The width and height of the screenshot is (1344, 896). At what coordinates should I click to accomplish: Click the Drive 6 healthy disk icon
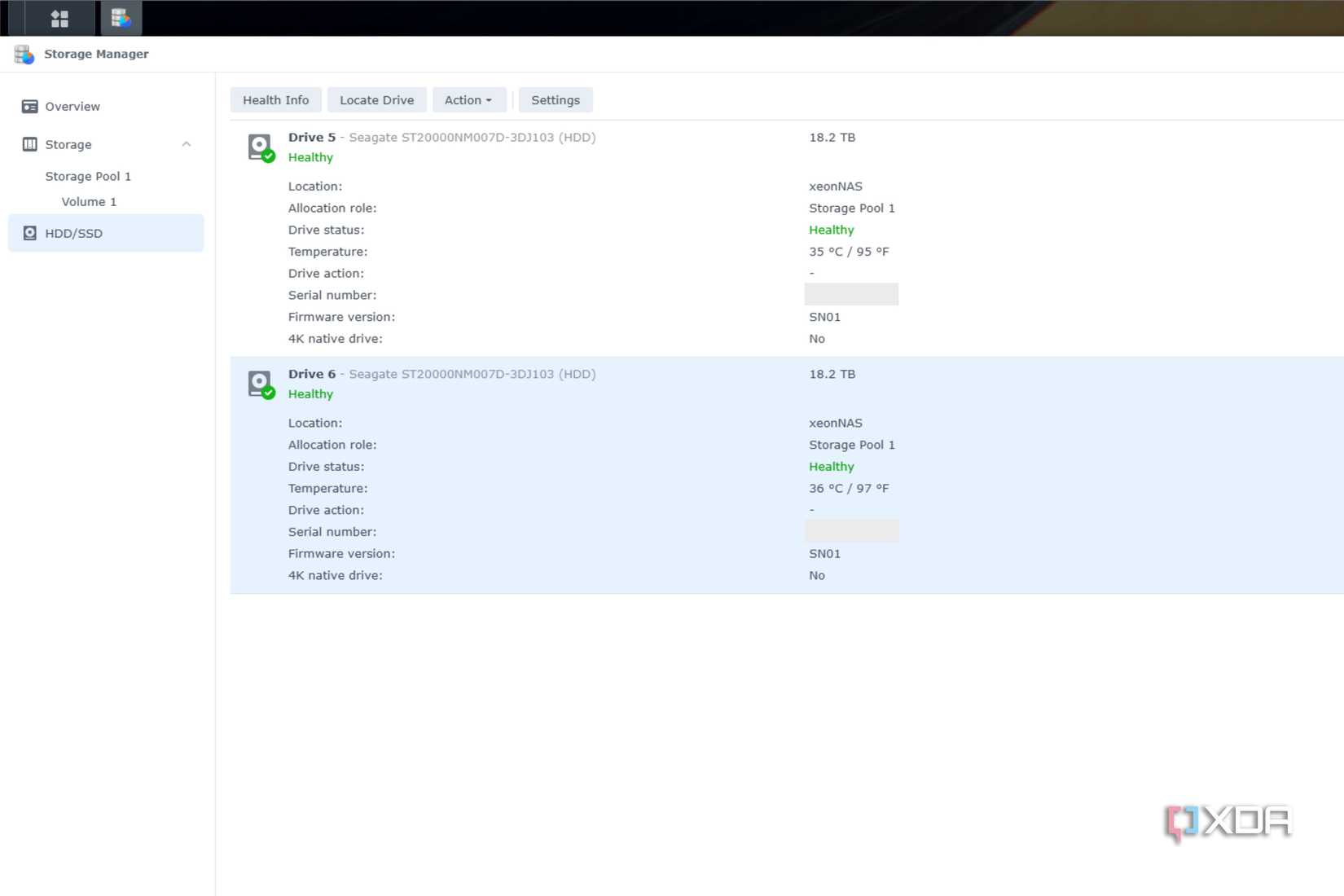click(x=261, y=384)
